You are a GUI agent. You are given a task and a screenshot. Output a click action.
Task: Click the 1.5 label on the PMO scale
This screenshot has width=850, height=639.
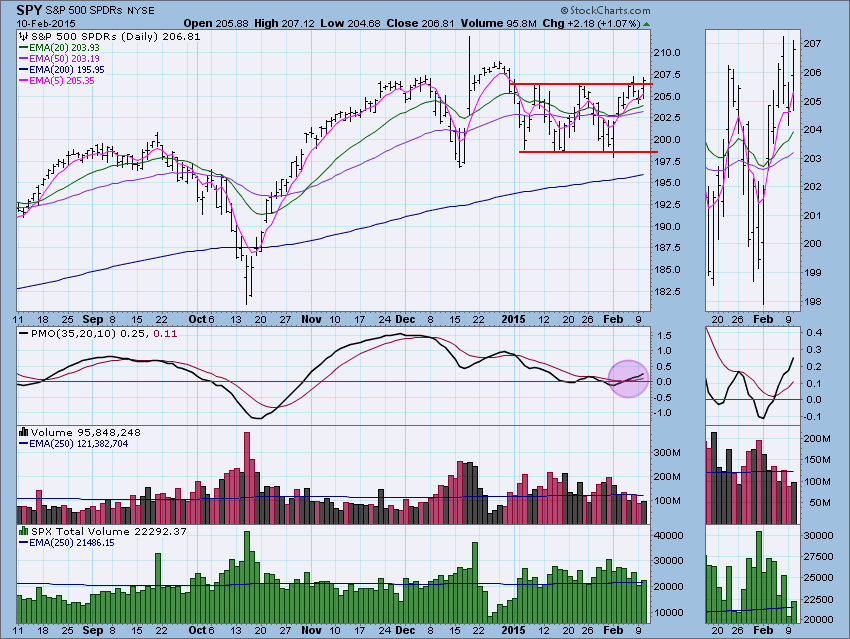[x=665, y=336]
